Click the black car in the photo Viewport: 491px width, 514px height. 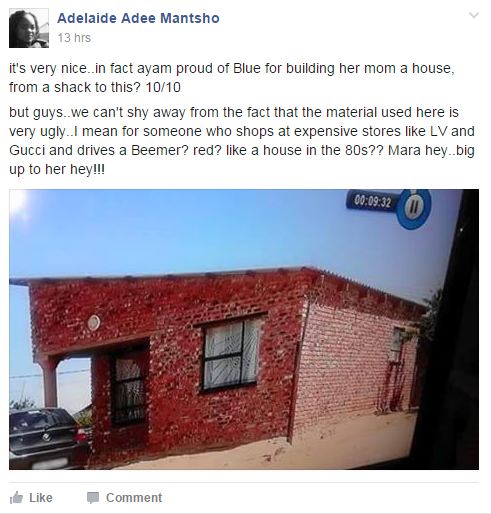47,438
